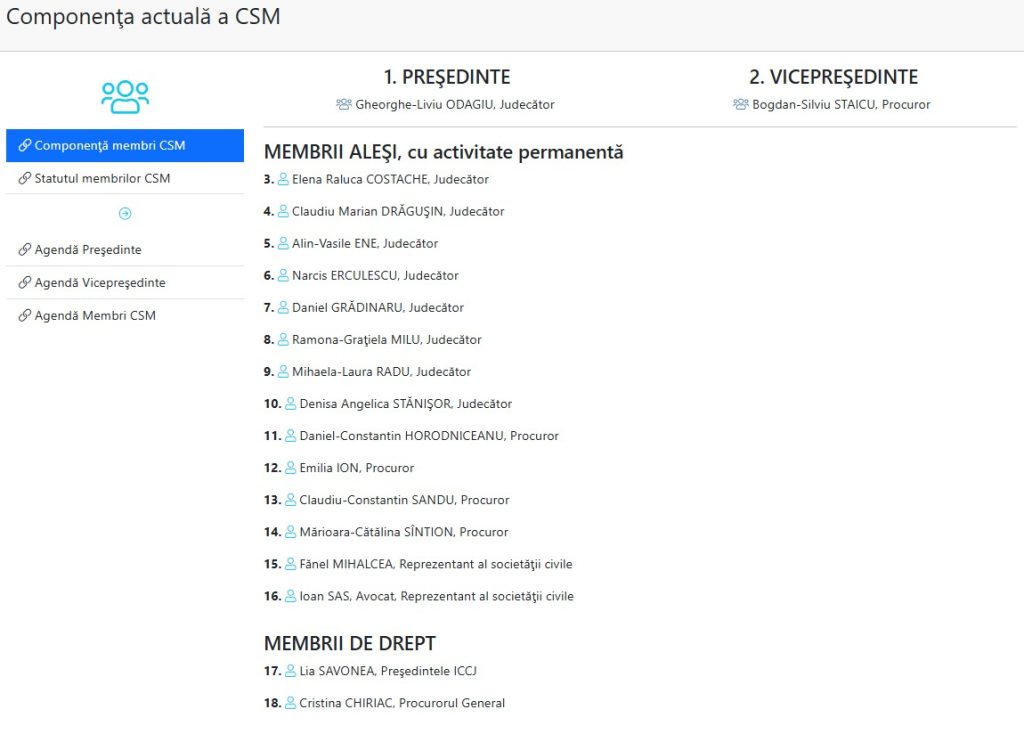1024x734 pixels.
Task: Open Agendă Președinte link
Action: pyautogui.click(x=125, y=249)
